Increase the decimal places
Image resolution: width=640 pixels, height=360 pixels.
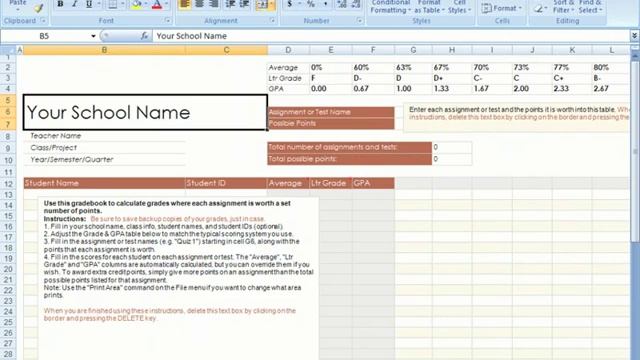pos(342,4)
